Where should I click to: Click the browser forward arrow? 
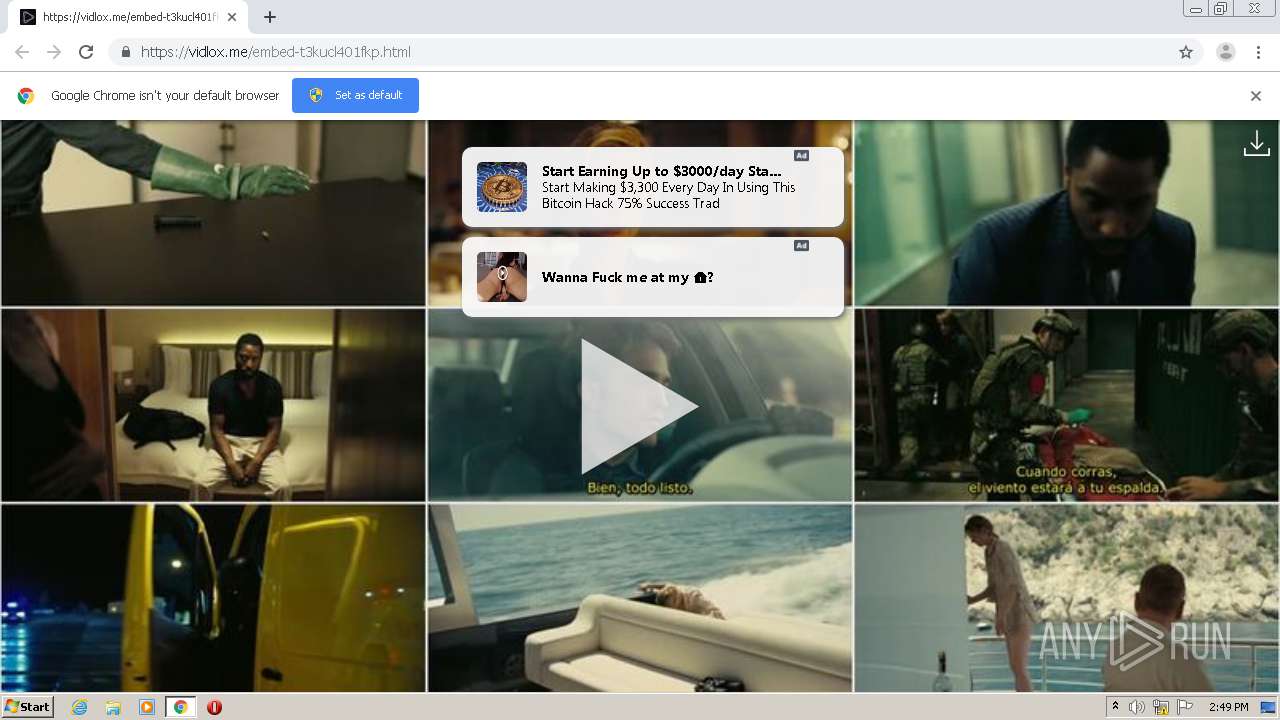[x=54, y=52]
